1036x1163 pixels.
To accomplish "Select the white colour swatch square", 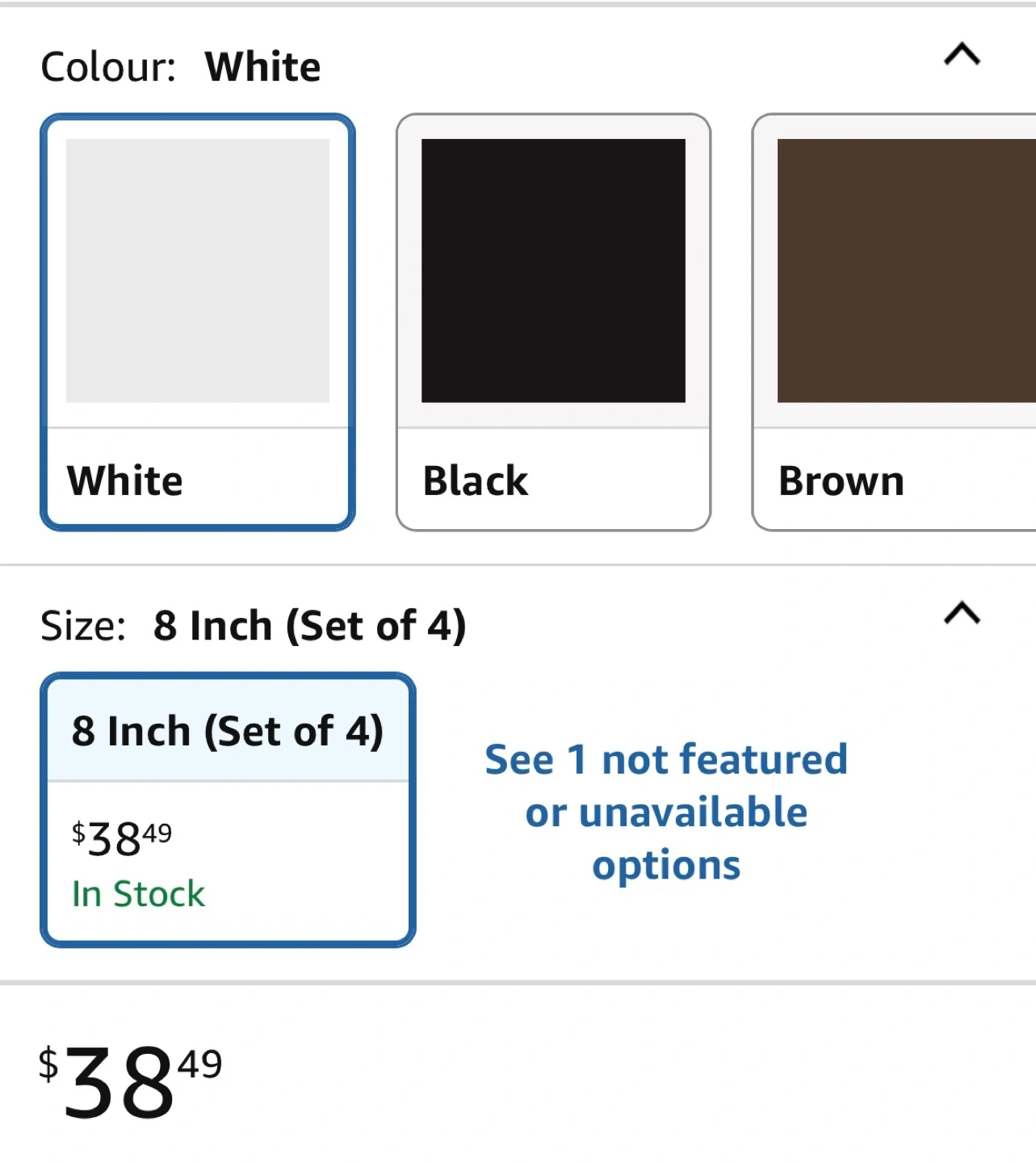I will tap(198, 271).
